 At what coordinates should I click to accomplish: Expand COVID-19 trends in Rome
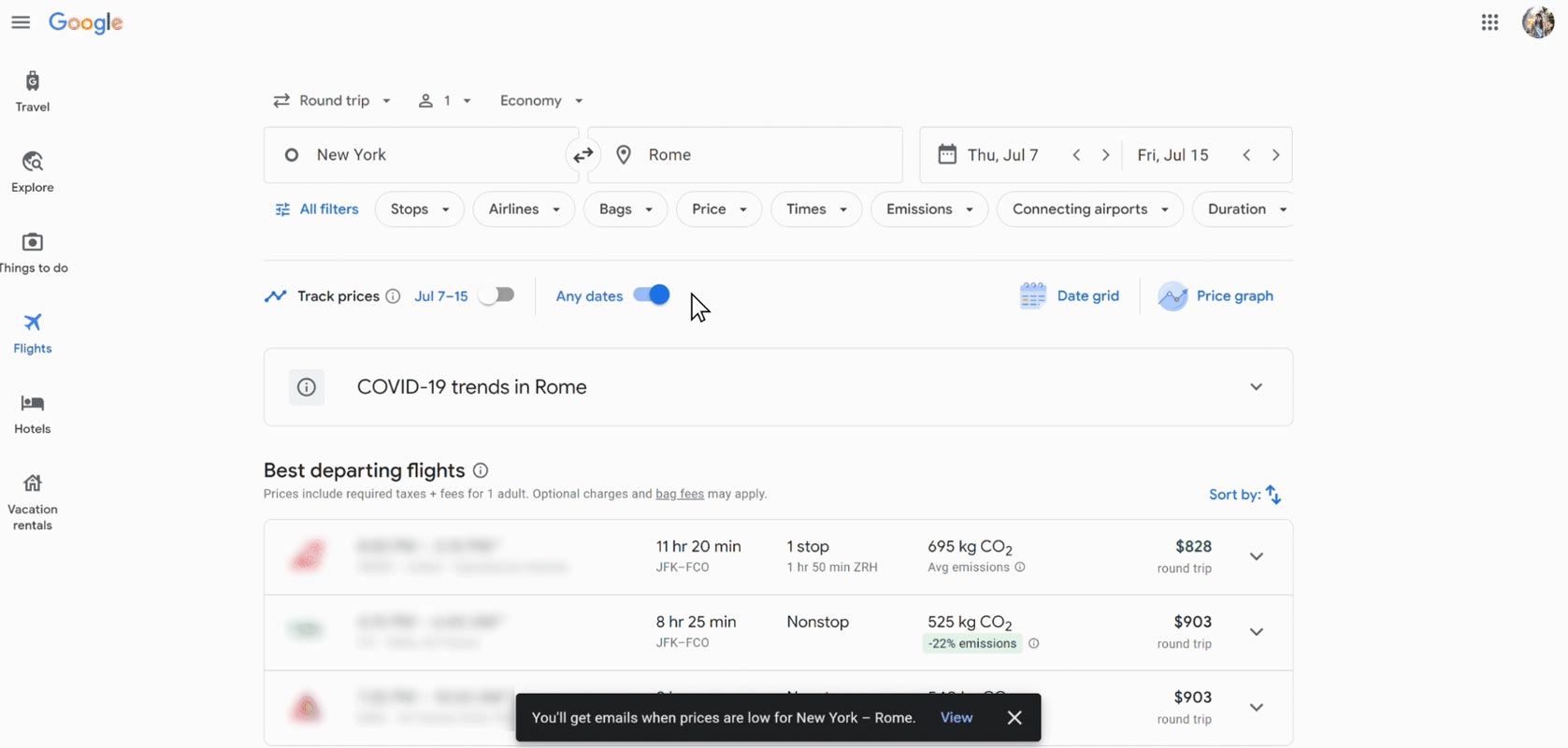(1257, 387)
